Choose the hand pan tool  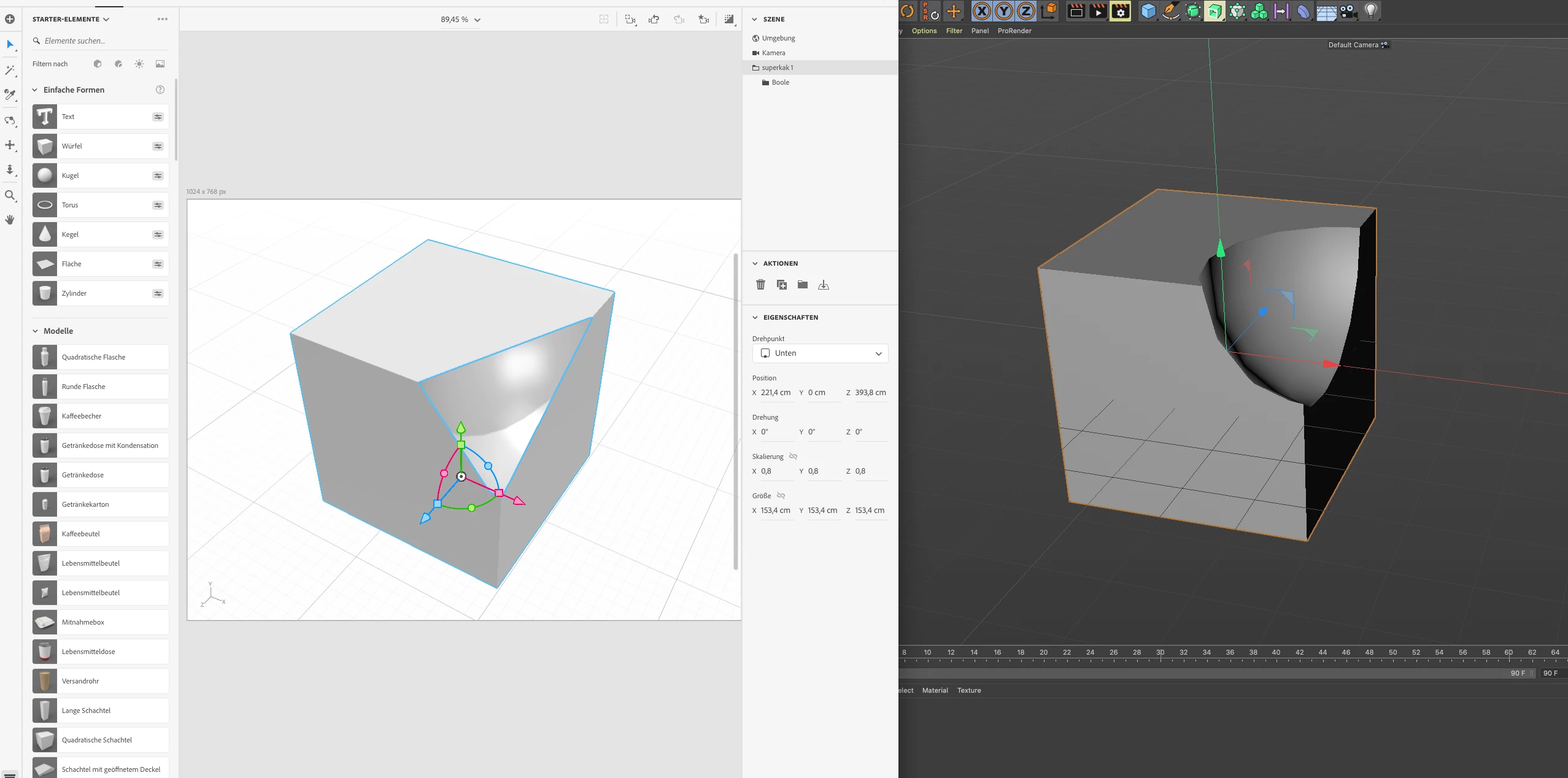(10, 220)
